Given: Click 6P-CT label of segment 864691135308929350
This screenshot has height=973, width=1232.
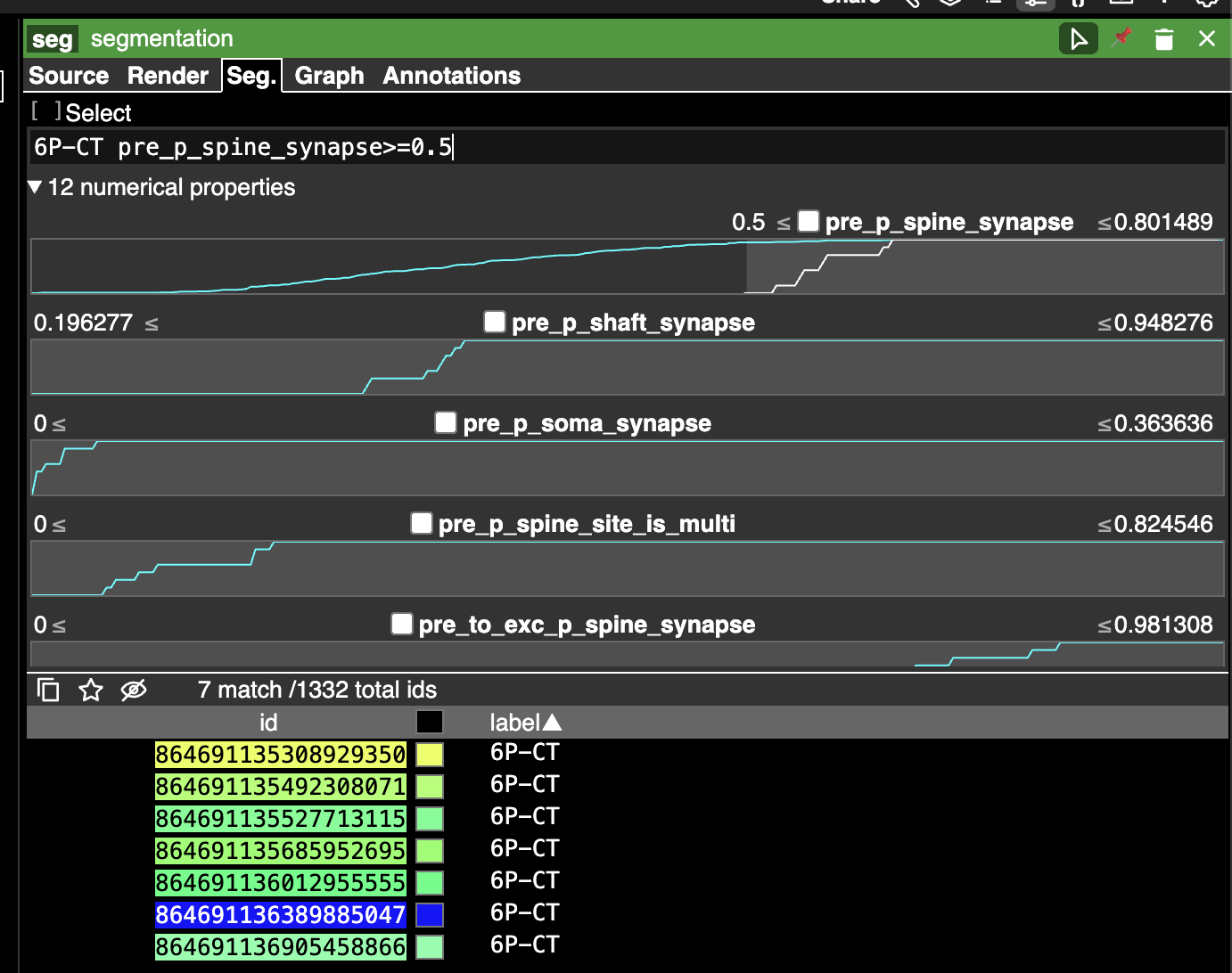Looking at the screenshot, I should click(x=525, y=753).
